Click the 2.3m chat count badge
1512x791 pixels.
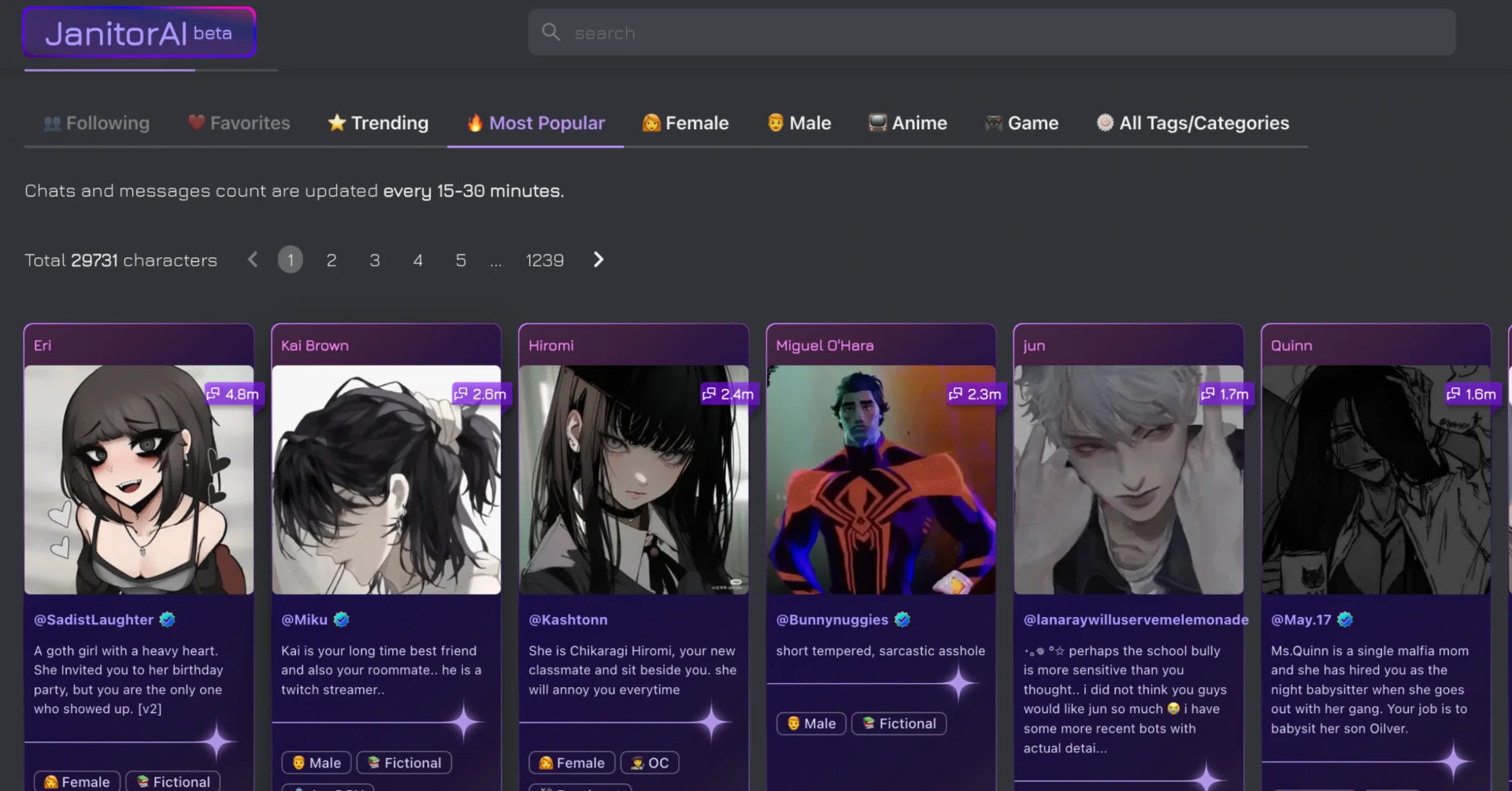click(x=976, y=394)
